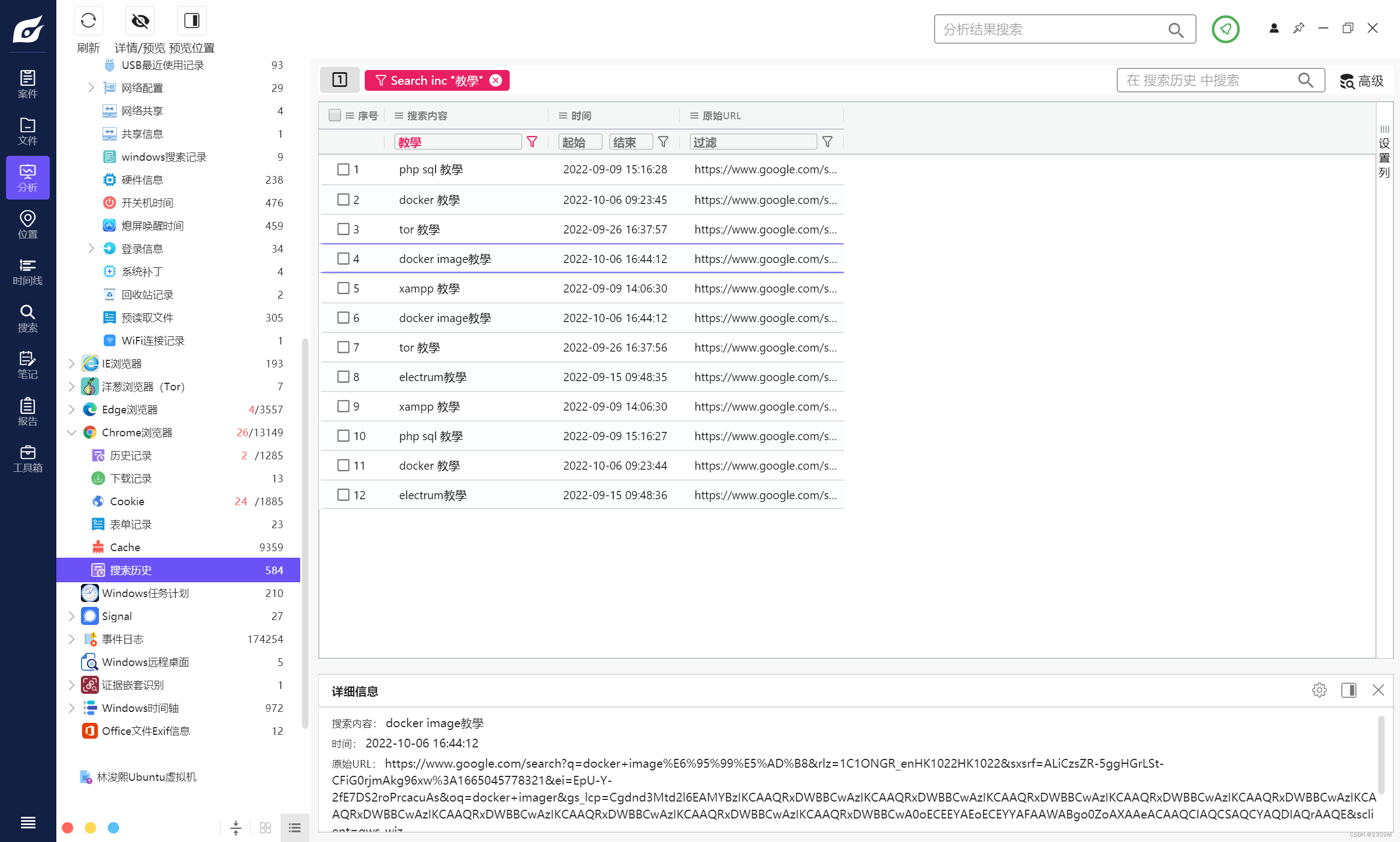Screen dimensions: 1400x842
Task: Click the red color dot at bottom left
Action: coord(67,827)
